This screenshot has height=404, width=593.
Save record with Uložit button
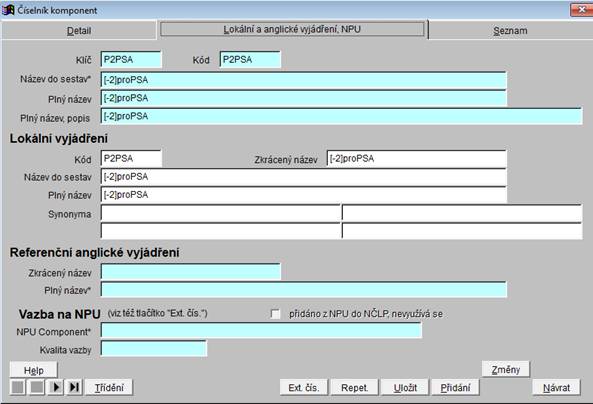[x=405, y=387]
